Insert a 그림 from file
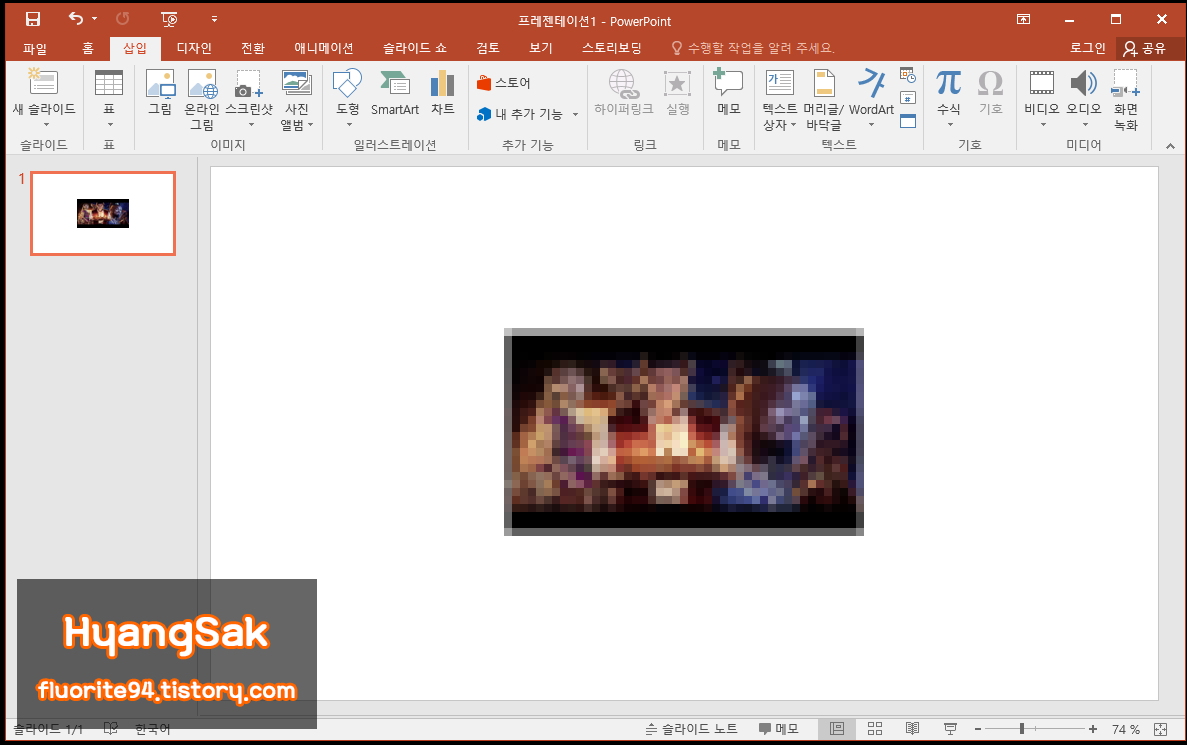This screenshot has width=1187, height=745. click(160, 92)
